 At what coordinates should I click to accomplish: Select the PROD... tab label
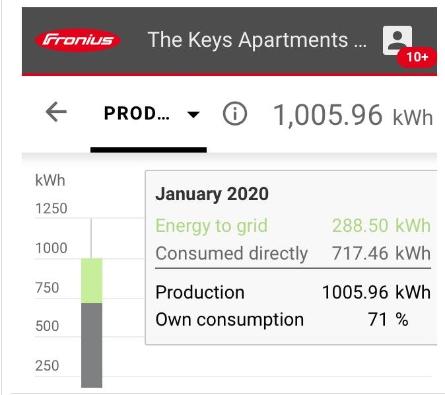coord(137,114)
